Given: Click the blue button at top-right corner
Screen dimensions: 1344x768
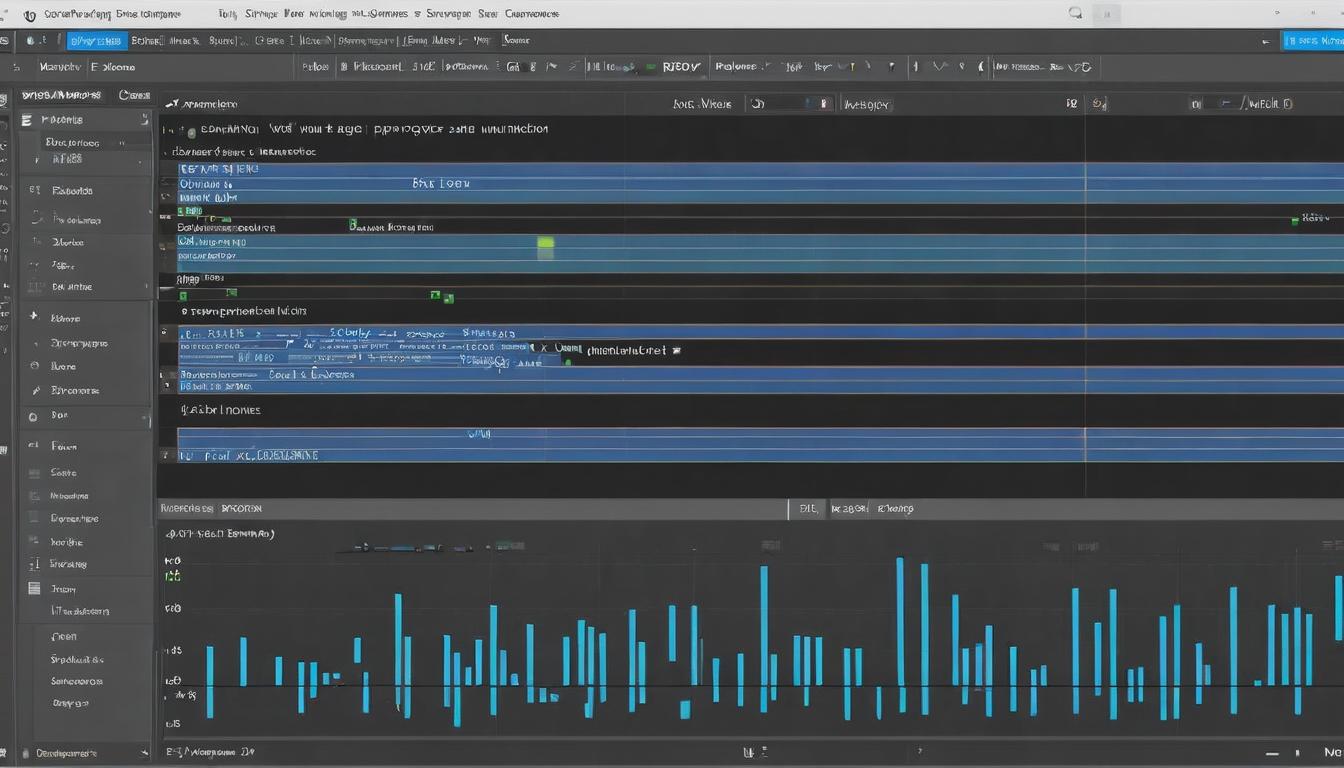Looking at the screenshot, I should [1313, 41].
